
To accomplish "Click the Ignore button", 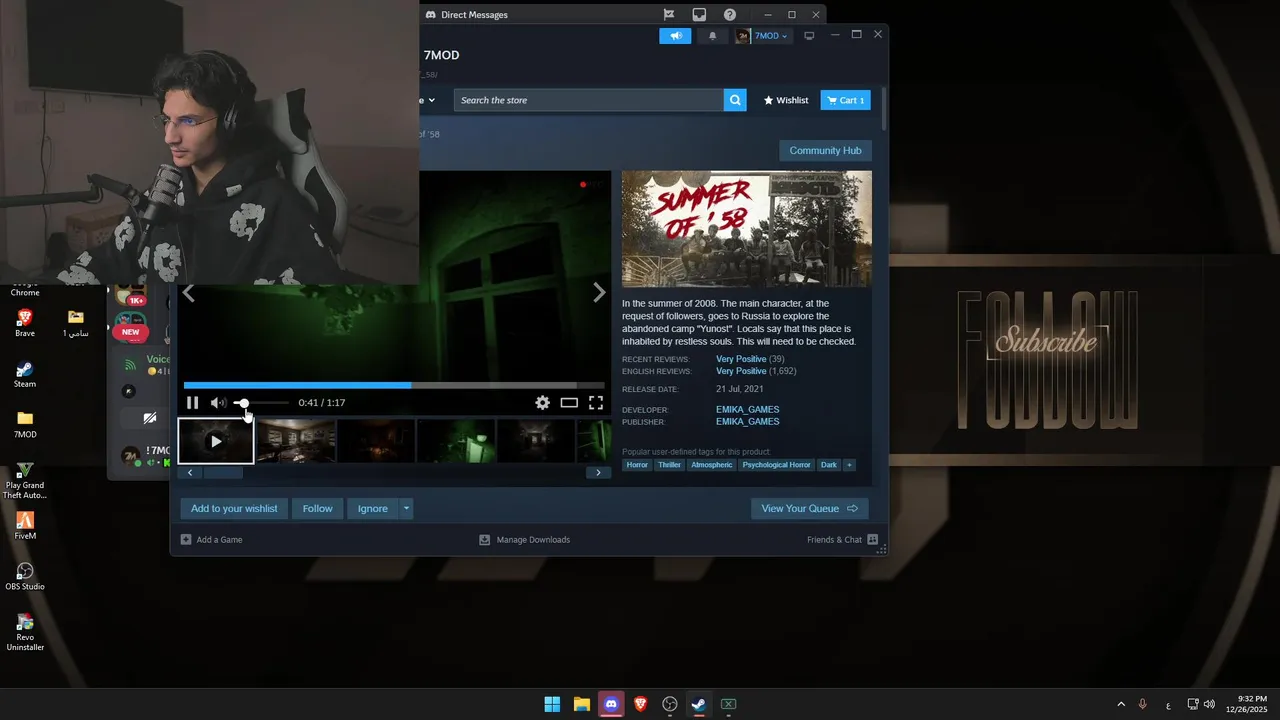I will [x=372, y=508].
